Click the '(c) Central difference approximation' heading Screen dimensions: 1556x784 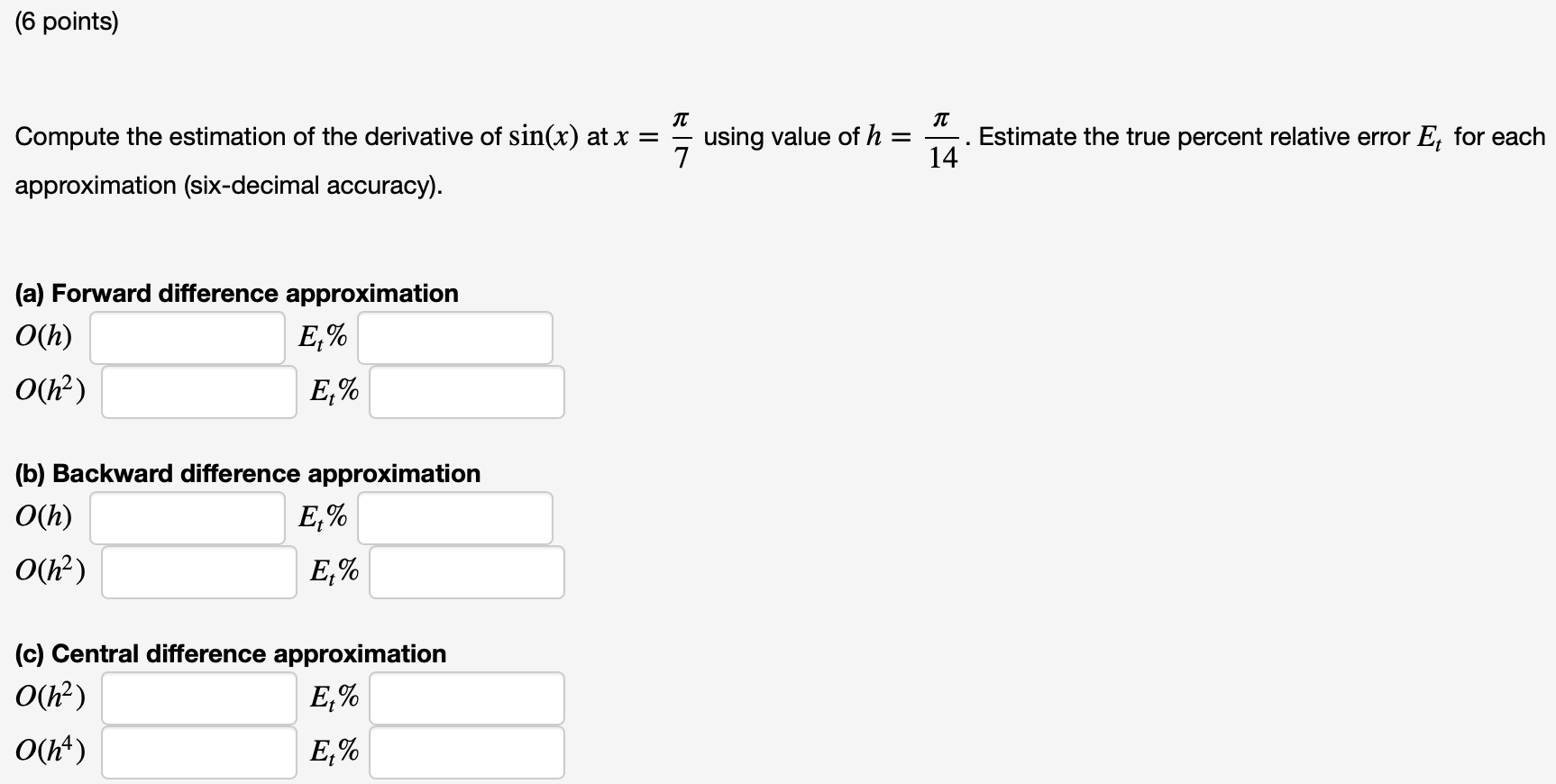click(231, 653)
